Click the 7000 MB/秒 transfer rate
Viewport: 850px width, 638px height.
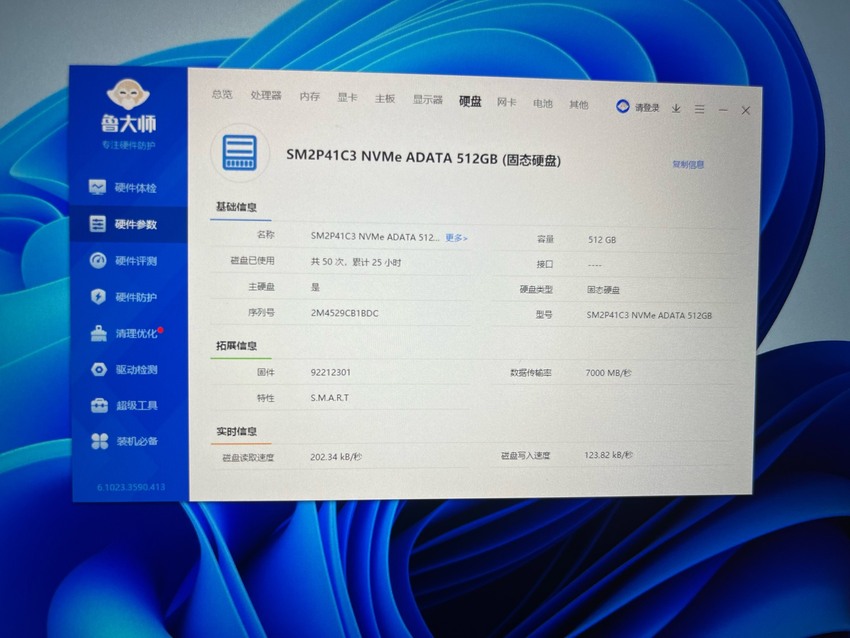tap(608, 373)
